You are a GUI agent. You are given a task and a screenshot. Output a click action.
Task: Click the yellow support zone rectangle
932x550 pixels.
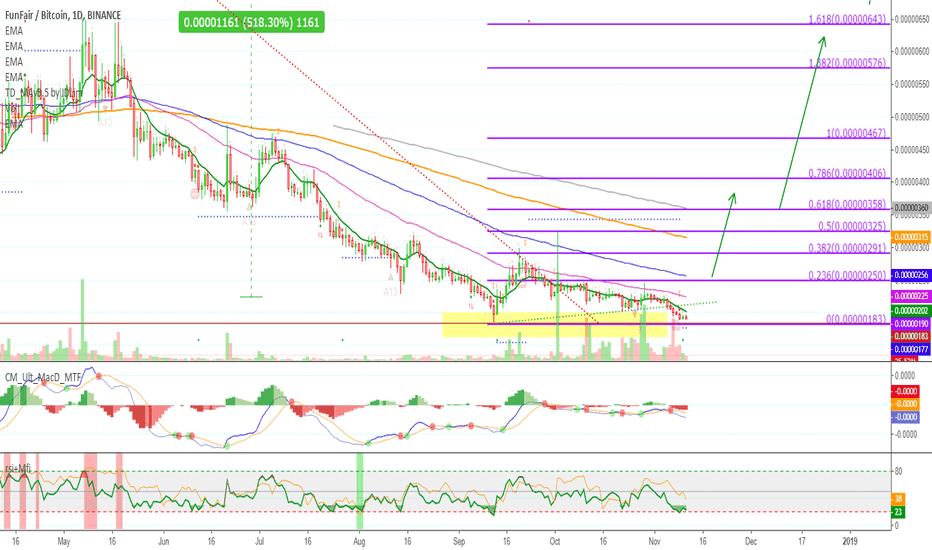click(555, 325)
